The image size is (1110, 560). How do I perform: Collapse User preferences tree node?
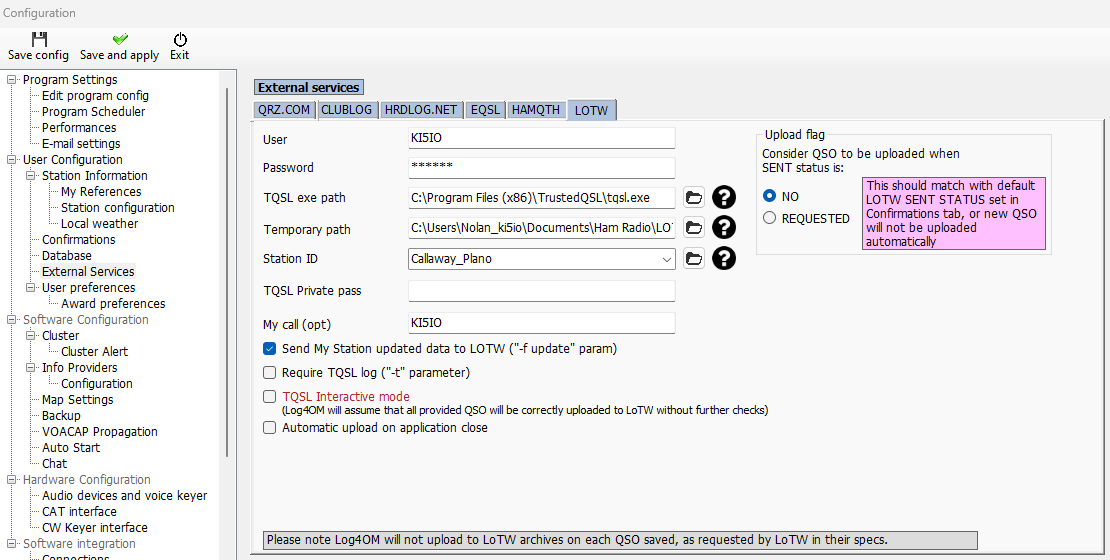pyautogui.click(x=30, y=287)
